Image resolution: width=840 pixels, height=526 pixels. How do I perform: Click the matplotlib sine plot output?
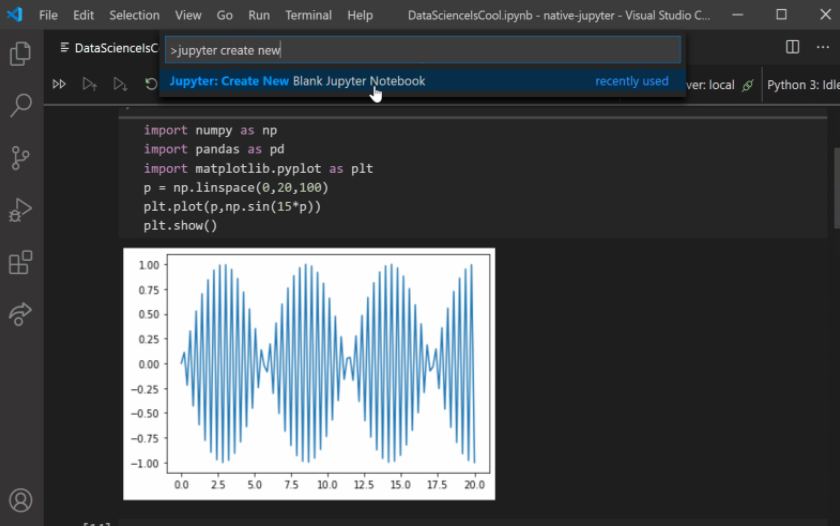click(x=309, y=374)
